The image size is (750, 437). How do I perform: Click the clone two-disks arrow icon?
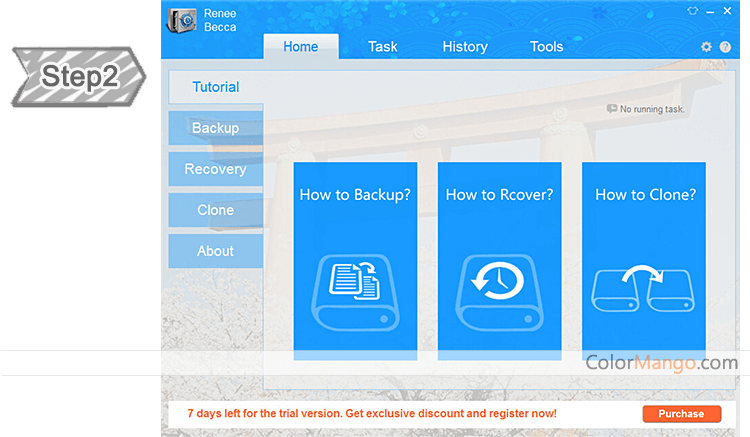coord(643,290)
